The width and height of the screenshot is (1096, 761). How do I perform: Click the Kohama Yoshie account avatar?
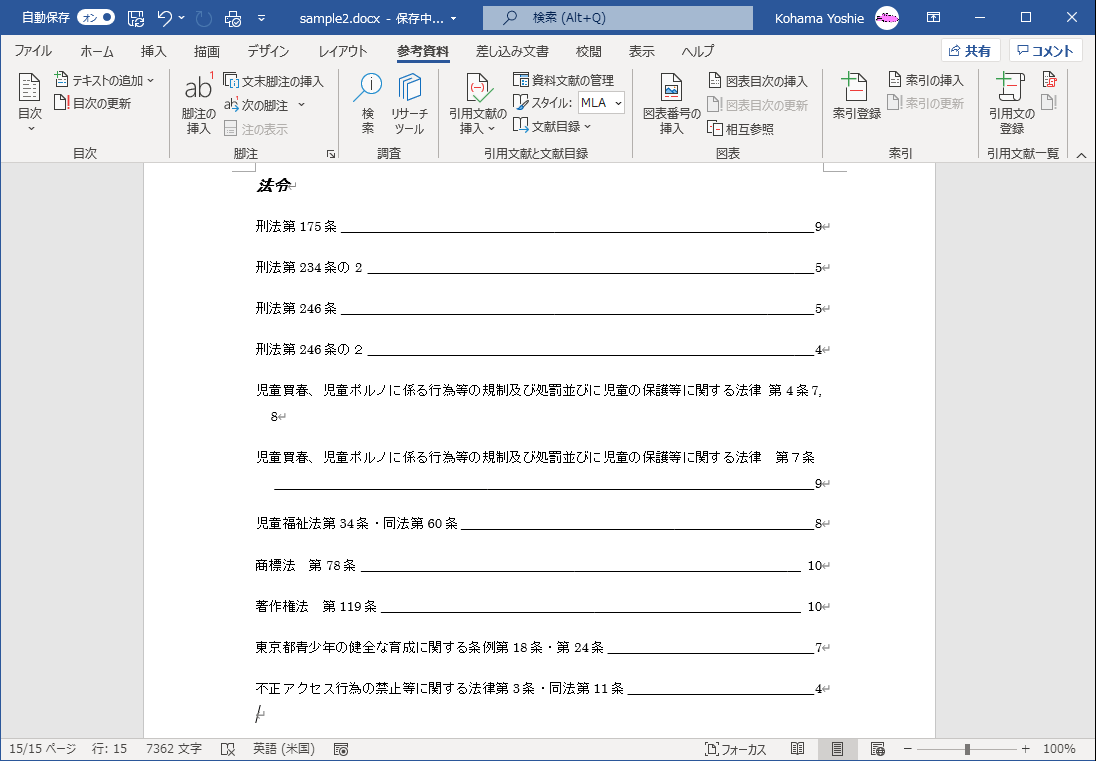(887, 18)
